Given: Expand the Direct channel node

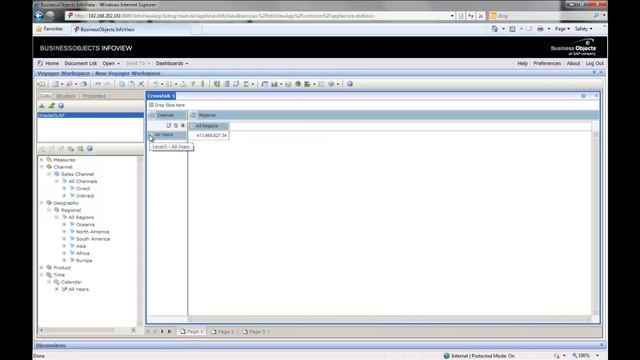Looking at the screenshot, I should point(64,189).
